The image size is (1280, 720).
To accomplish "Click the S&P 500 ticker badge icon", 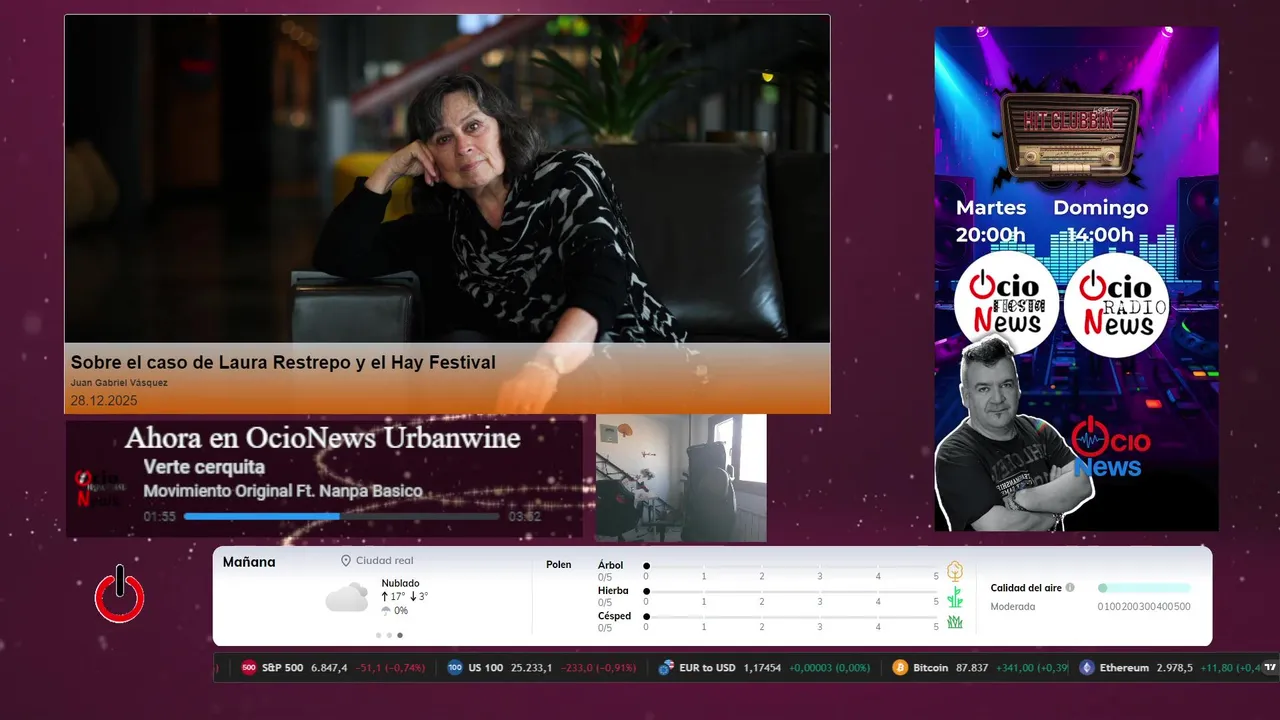I will pos(249,668).
